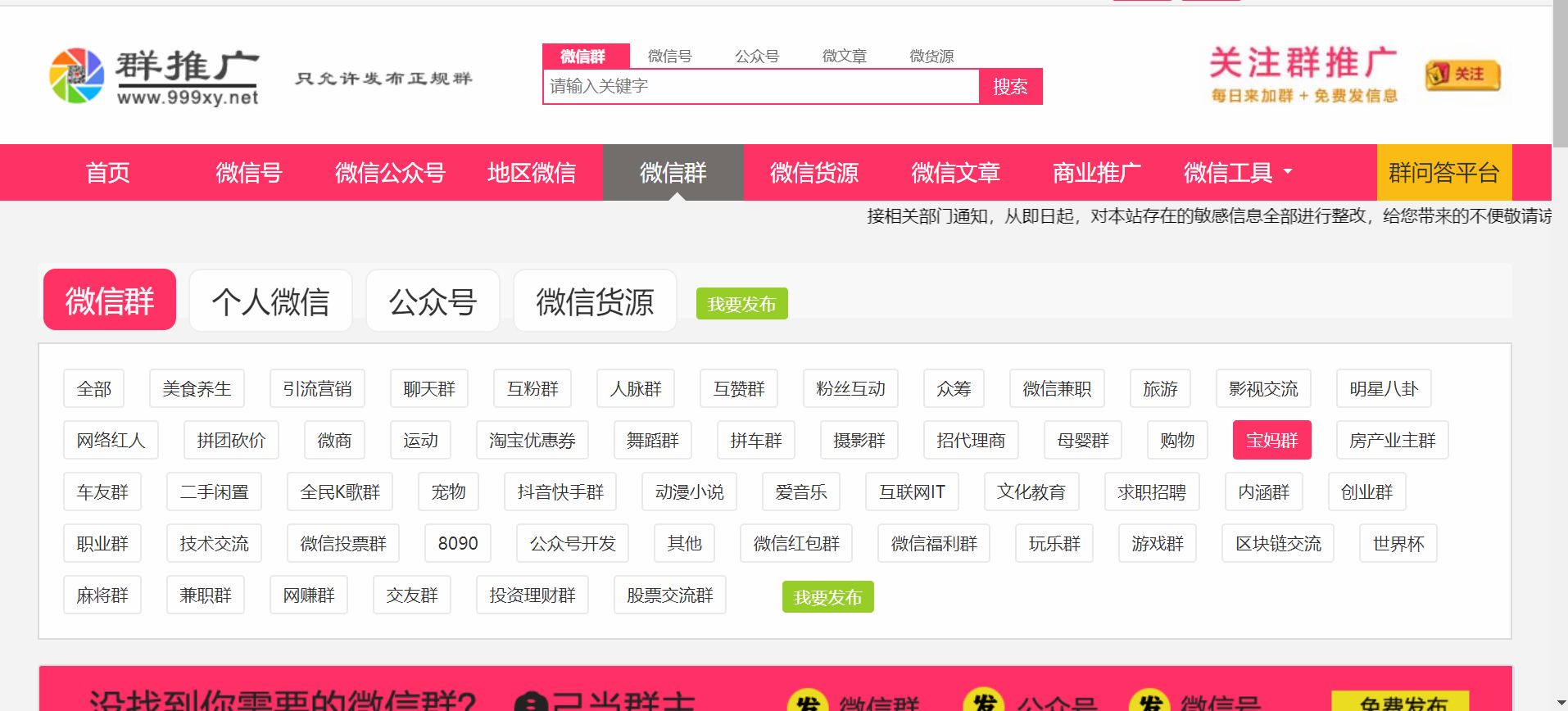Open 地区微信 in the navigation bar
This screenshot has width=1568, height=711.
(532, 172)
